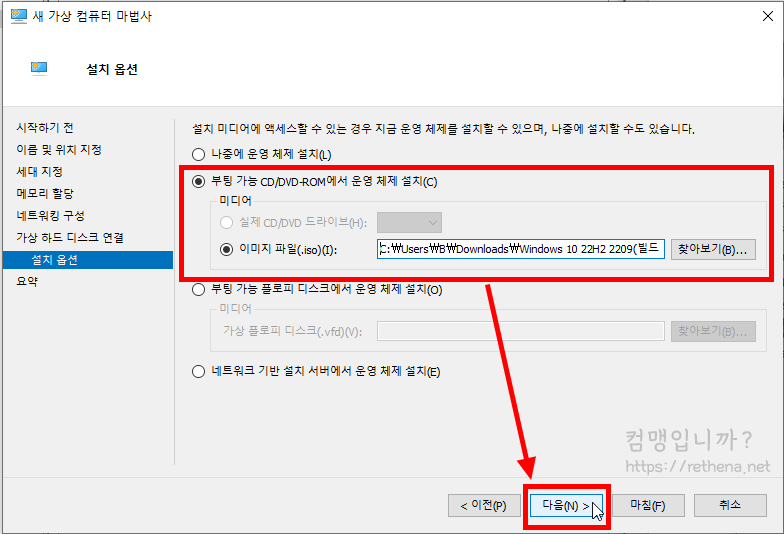
Task: Click the virtual floppy disk path field
Action: click(520, 331)
